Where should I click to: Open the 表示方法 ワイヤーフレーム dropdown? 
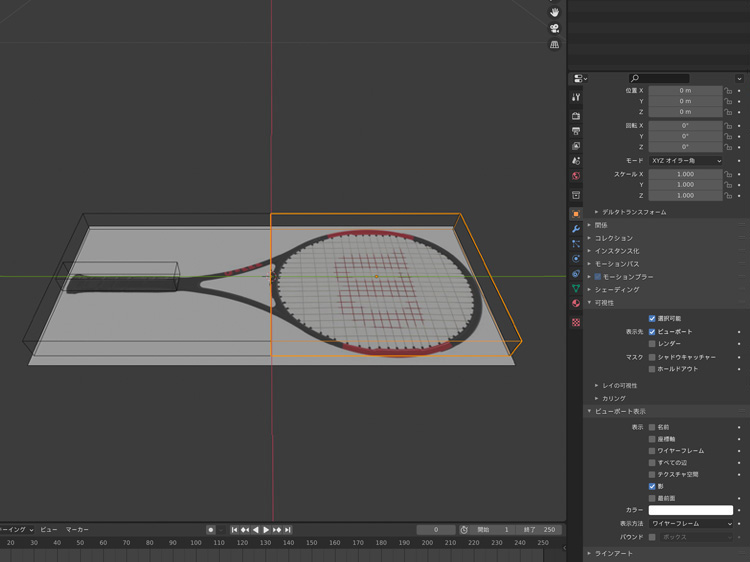click(691, 523)
